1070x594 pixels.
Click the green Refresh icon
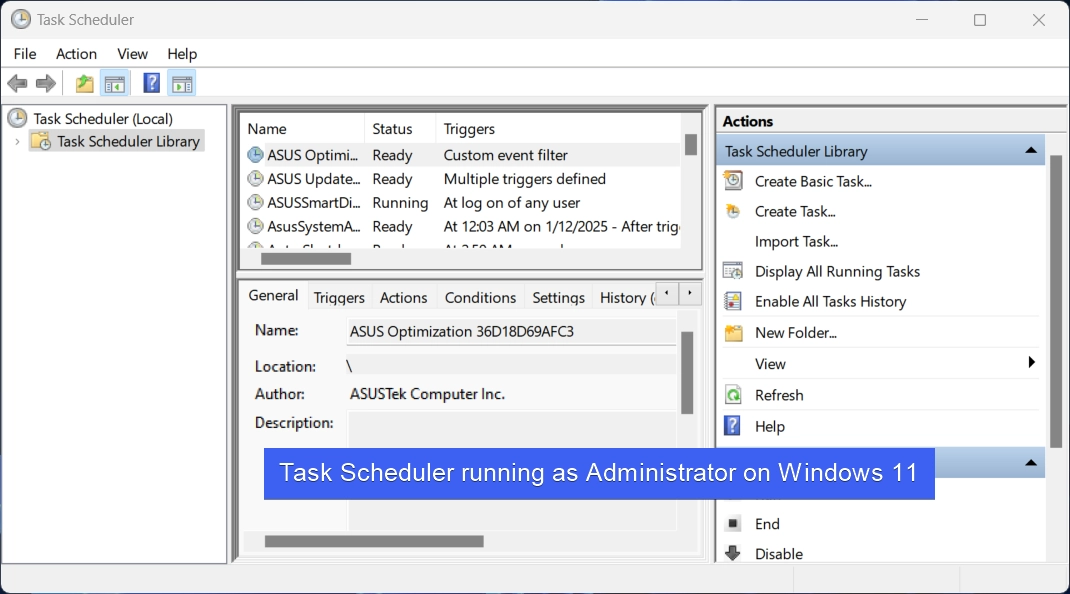733,395
